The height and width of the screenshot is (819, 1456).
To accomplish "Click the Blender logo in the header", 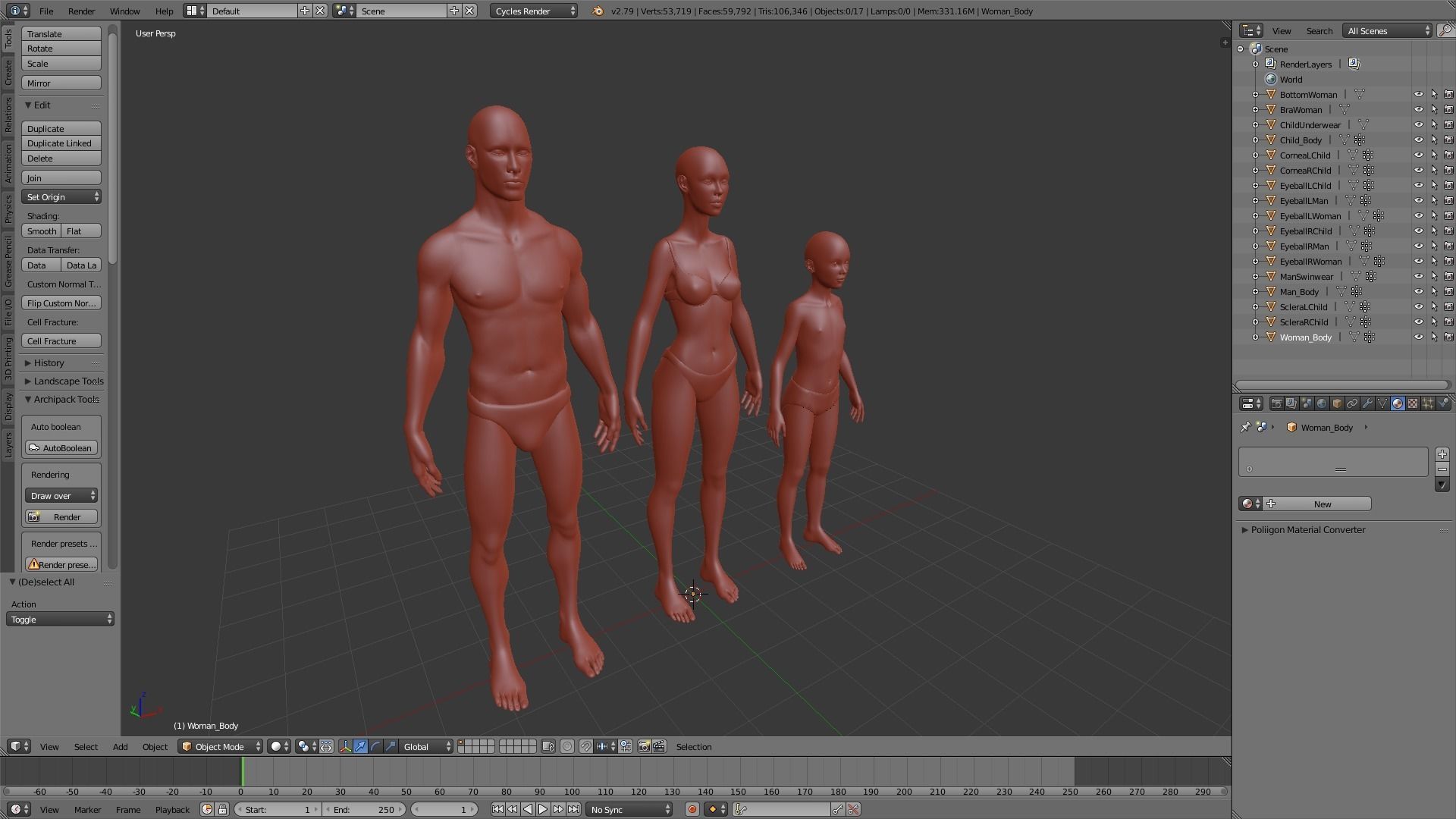I will [x=598, y=11].
